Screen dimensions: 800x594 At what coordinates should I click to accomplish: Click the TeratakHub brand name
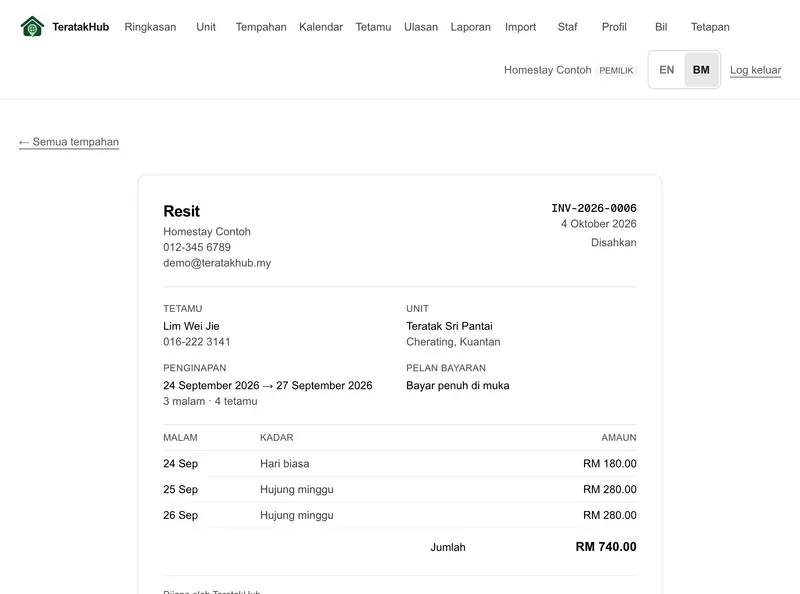(81, 27)
